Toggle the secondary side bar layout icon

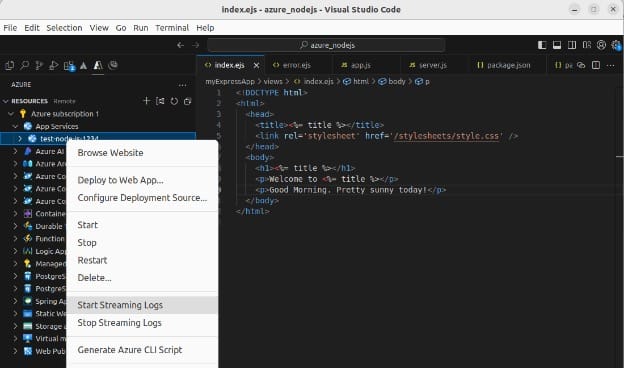(x=571, y=45)
